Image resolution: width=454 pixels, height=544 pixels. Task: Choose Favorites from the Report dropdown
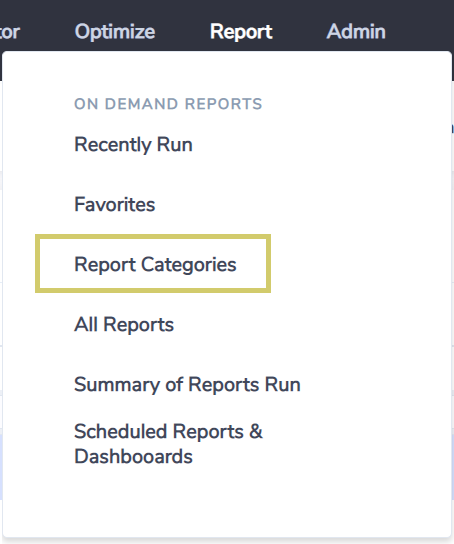pos(115,204)
